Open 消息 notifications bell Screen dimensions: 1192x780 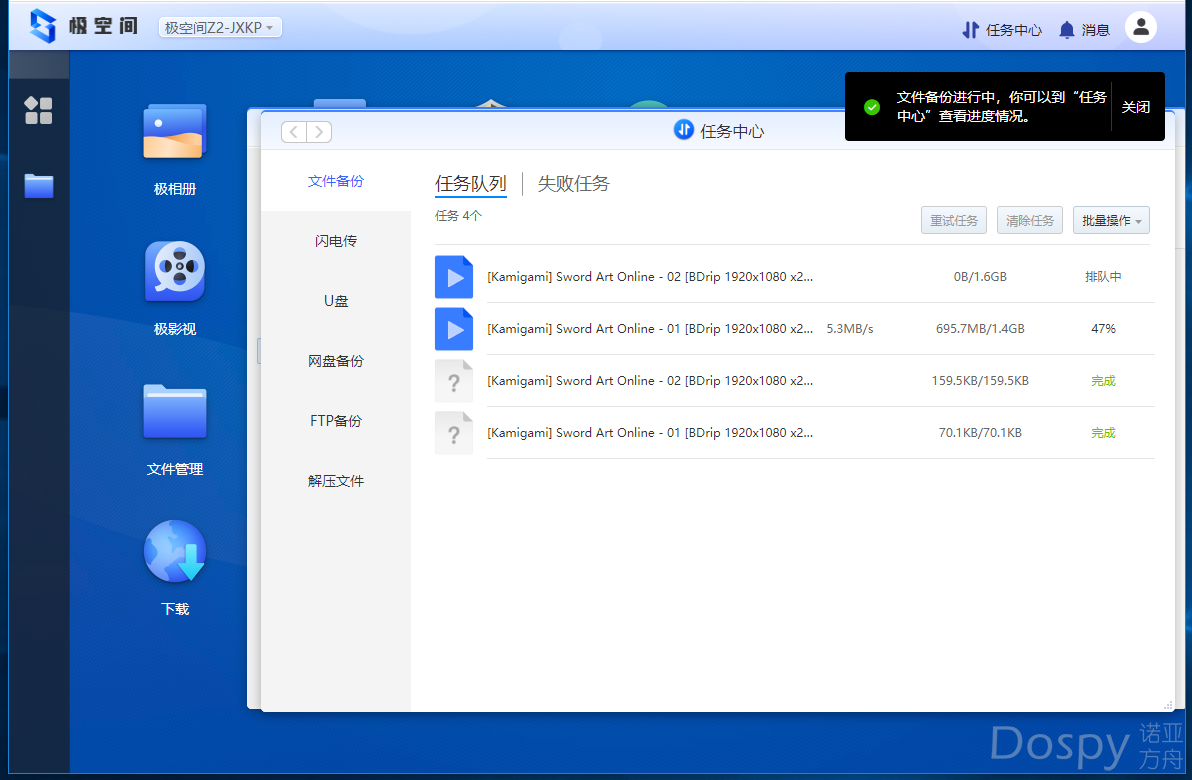[x=1084, y=30]
